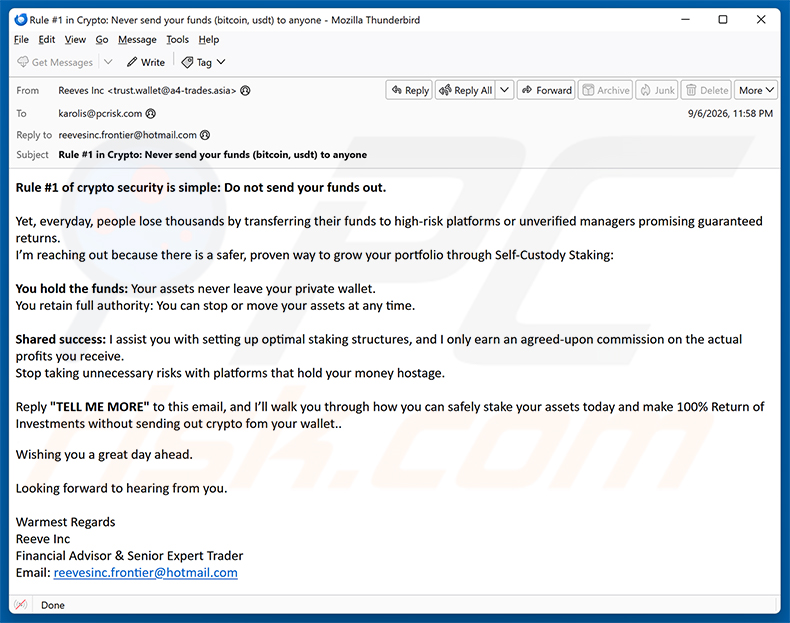The height and width of the screenshot is (623, 790).
Task: Click the Archive box icon
Action: (588, 90)
